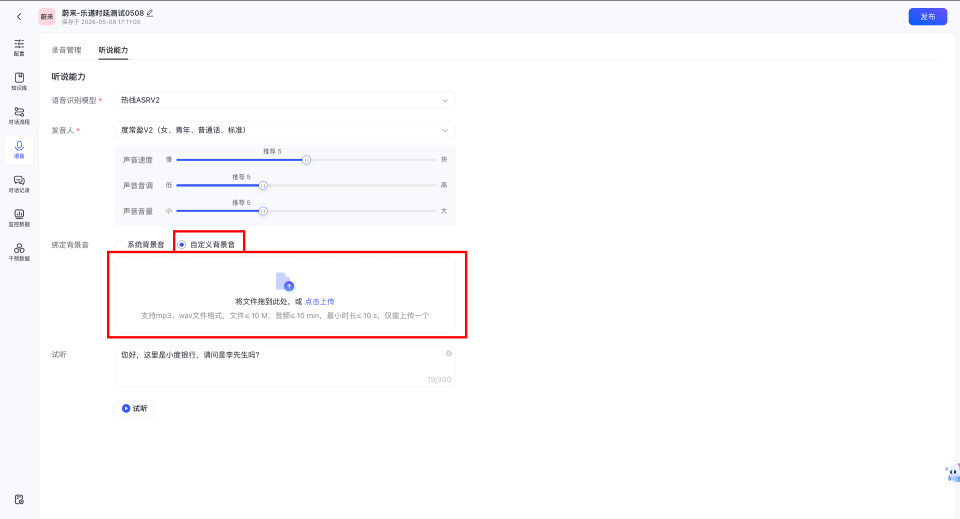
Task: Clear the 试听 text with the X icon
Action: click(449, 354)
